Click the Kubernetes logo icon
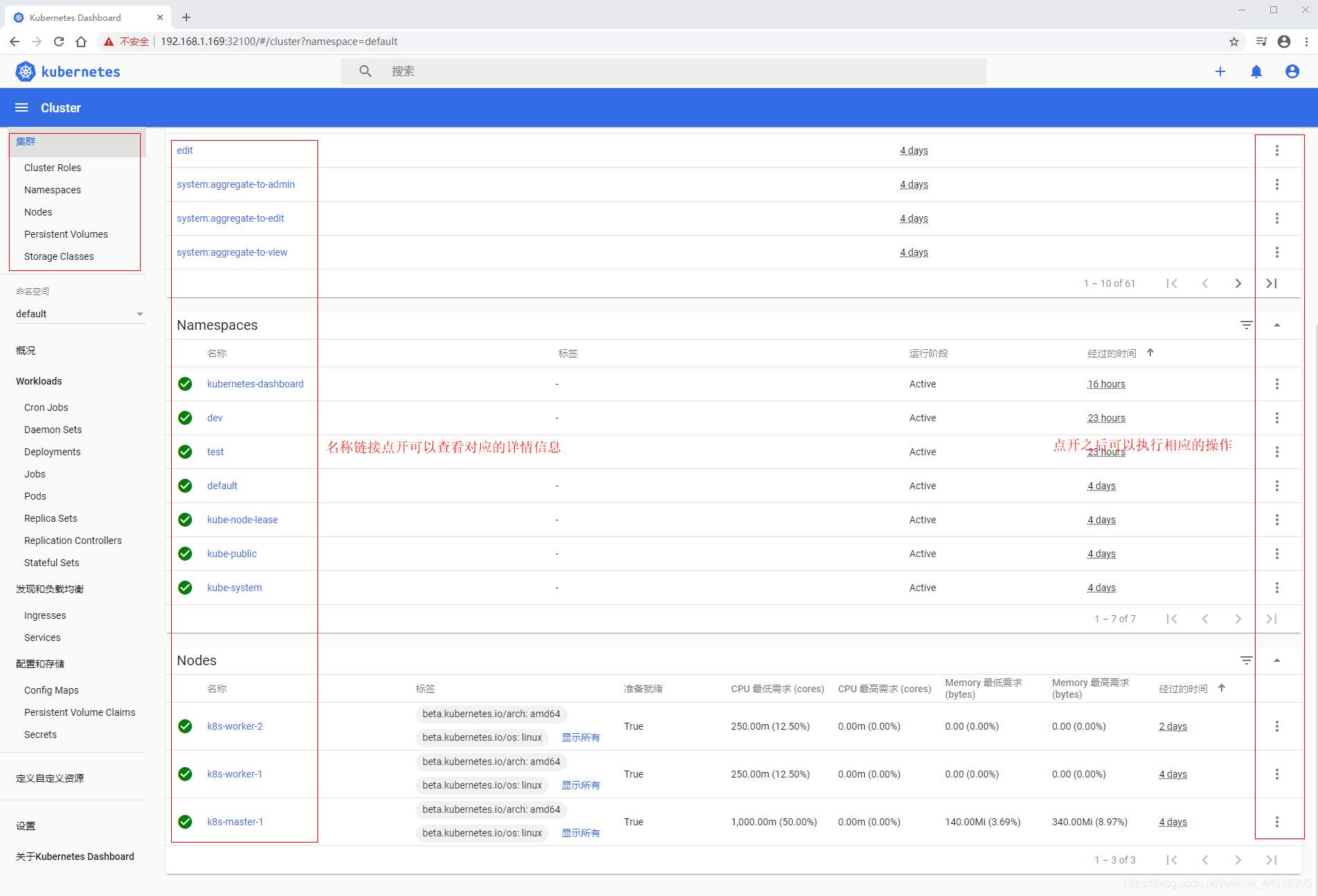 click(26, 71)
